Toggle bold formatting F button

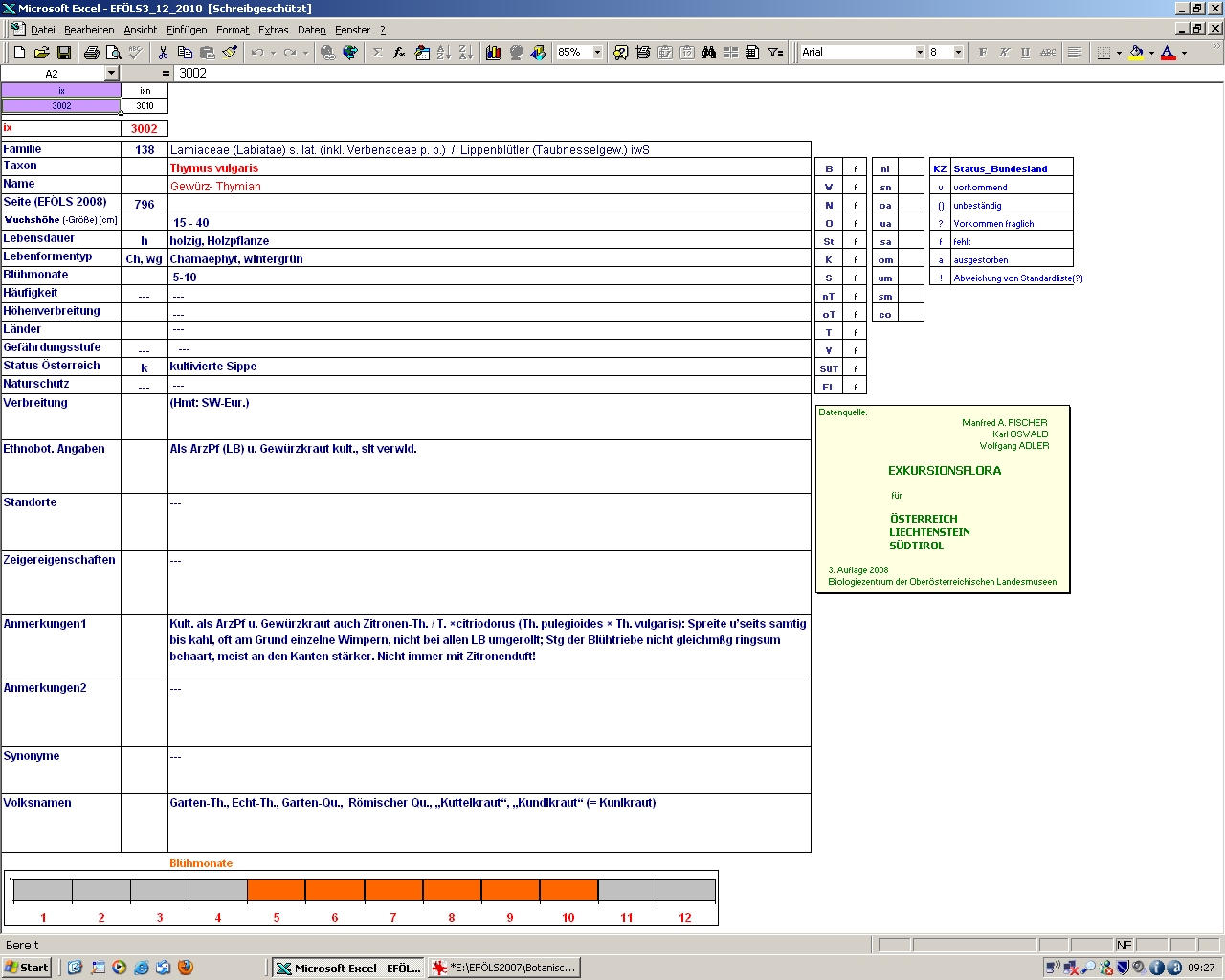pyautogui.click(x=983, y=53)
